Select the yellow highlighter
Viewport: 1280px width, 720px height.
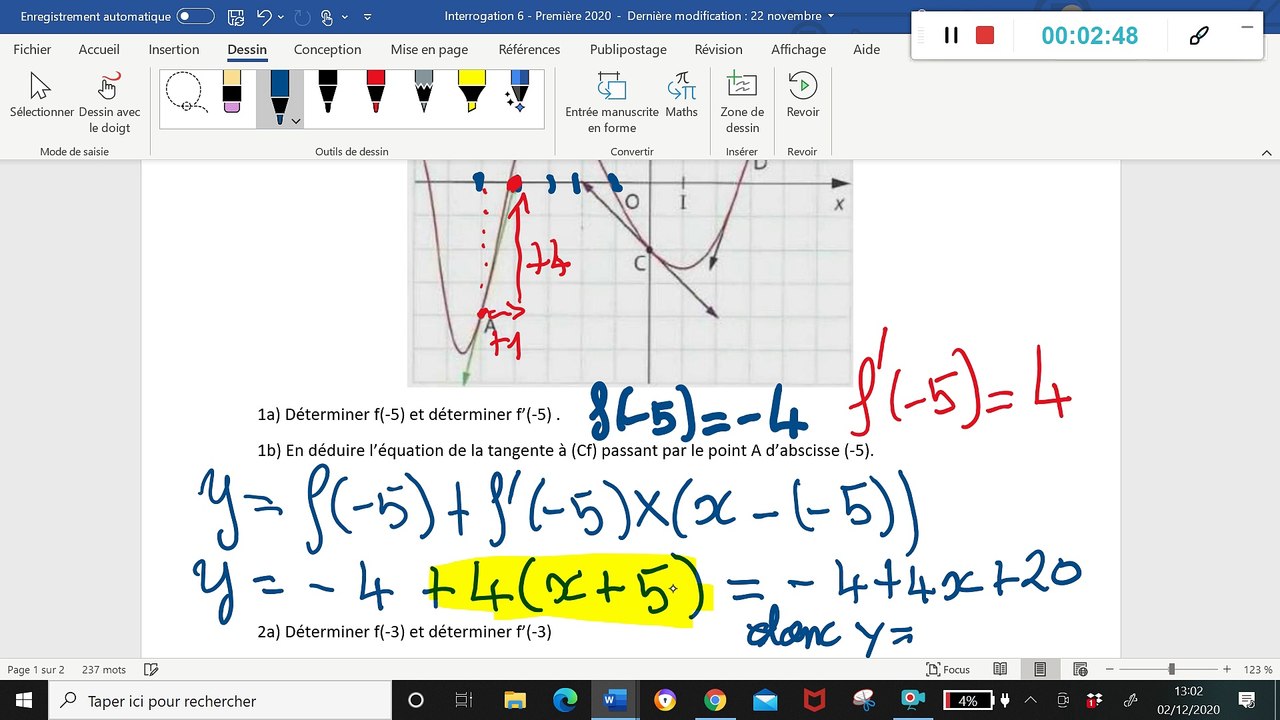[471, 92]
